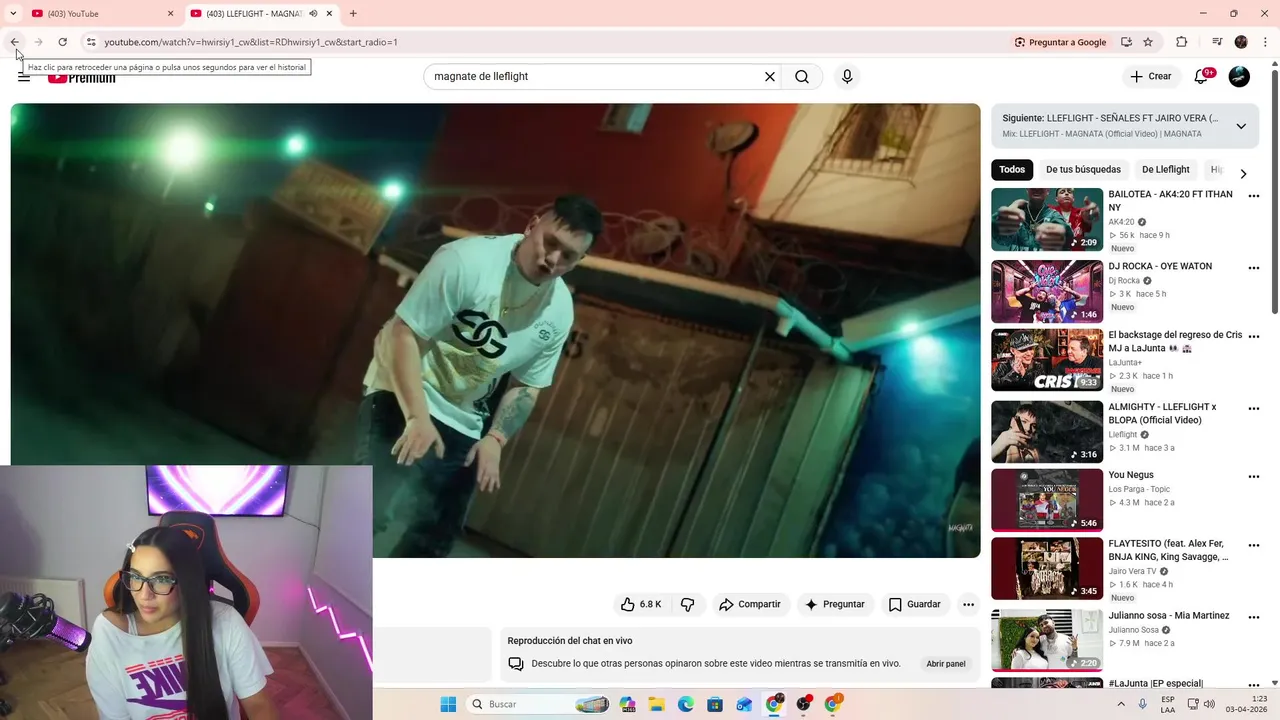Show hidden system tray icons

1120,704
